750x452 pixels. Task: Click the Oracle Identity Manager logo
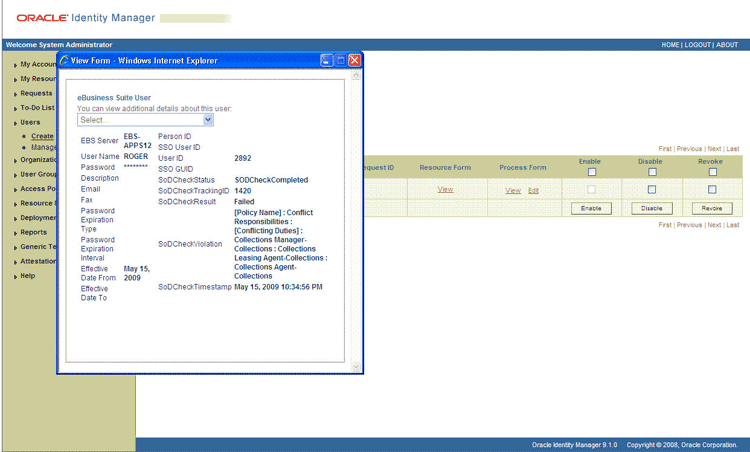click(x=86, y=18)
